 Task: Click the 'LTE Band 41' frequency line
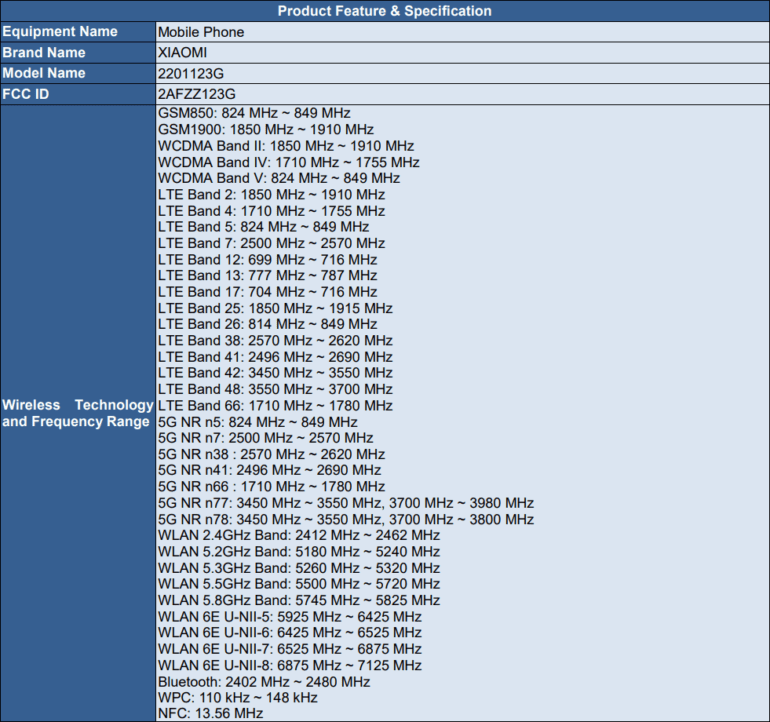coord(275,357)
